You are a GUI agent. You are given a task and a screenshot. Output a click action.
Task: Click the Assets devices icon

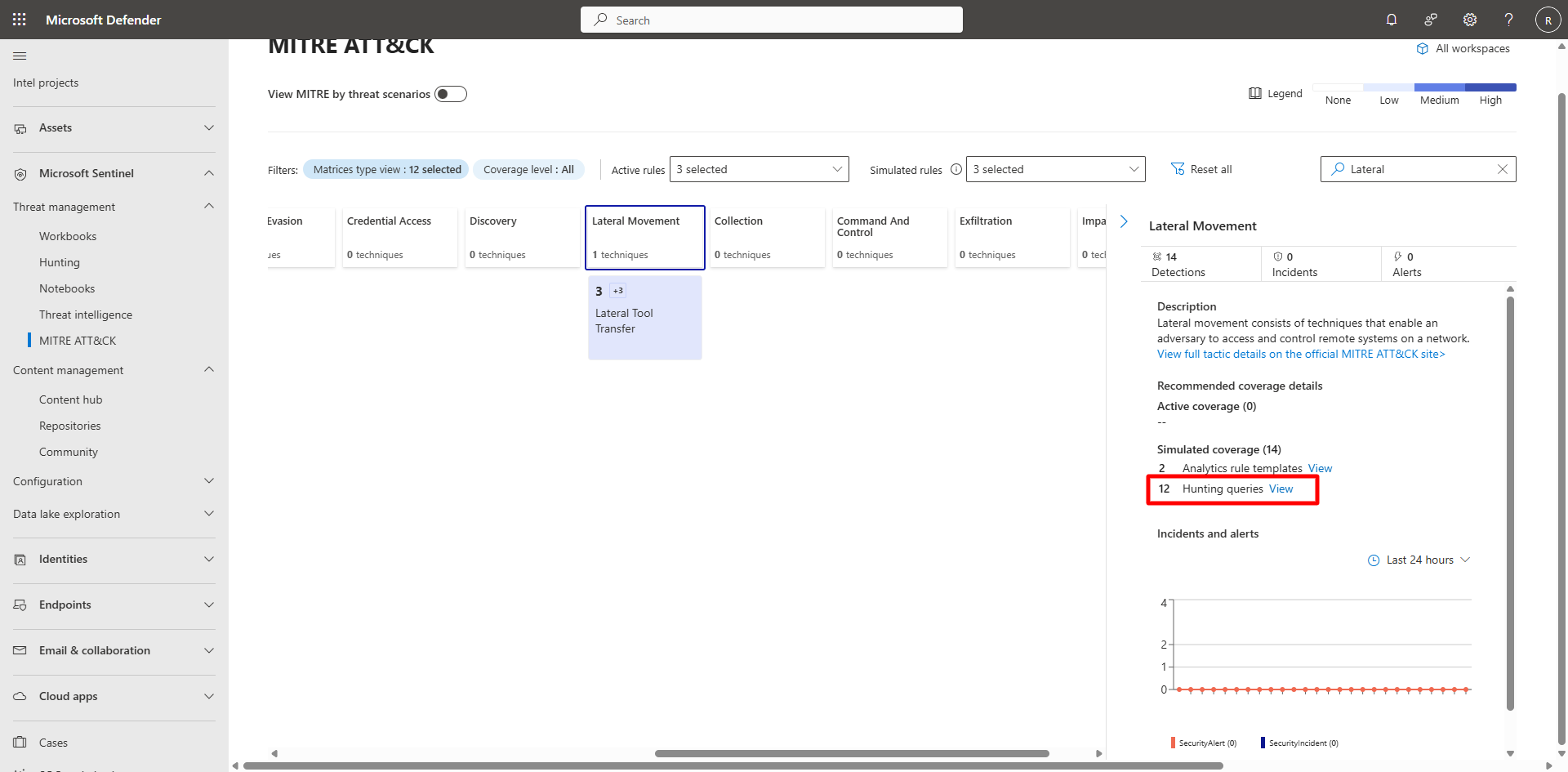point(20,128)
